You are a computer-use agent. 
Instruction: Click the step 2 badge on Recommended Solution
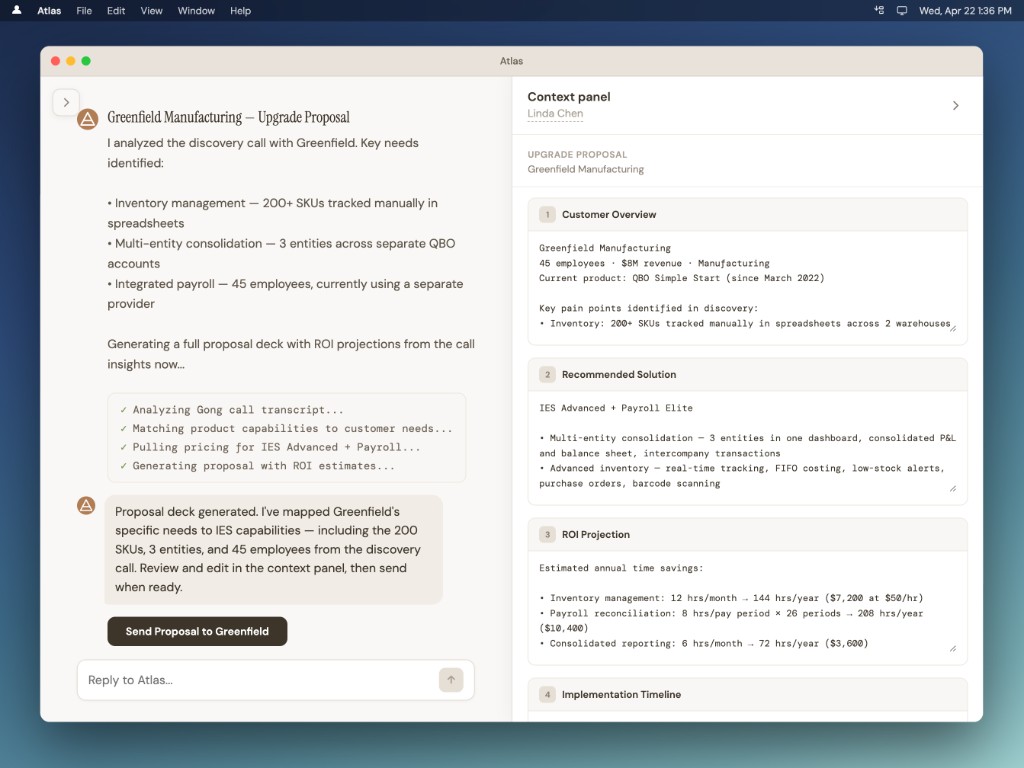pyautogui.click(x=547, y=375)
